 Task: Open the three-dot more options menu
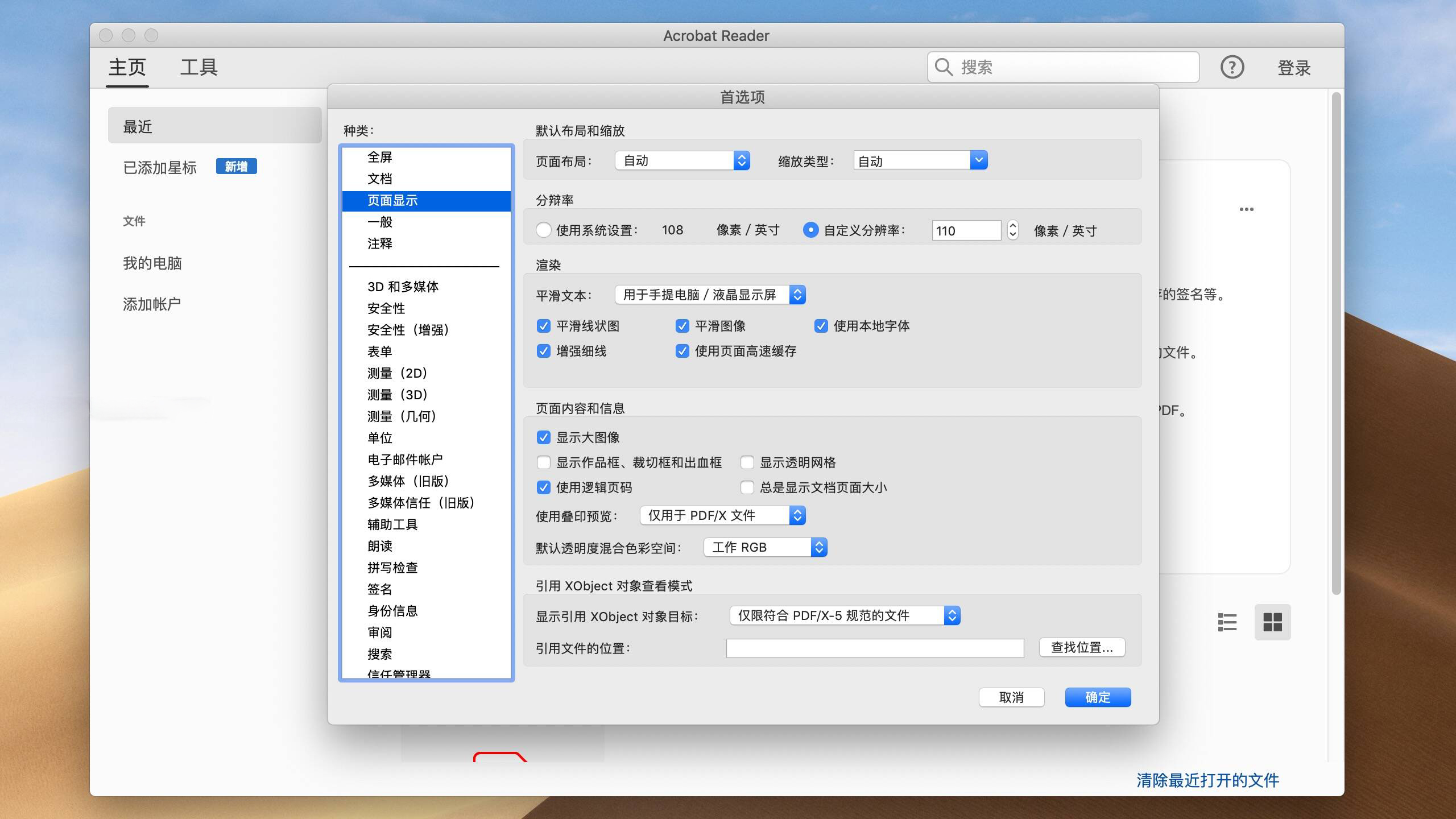tap(1246, 209)
